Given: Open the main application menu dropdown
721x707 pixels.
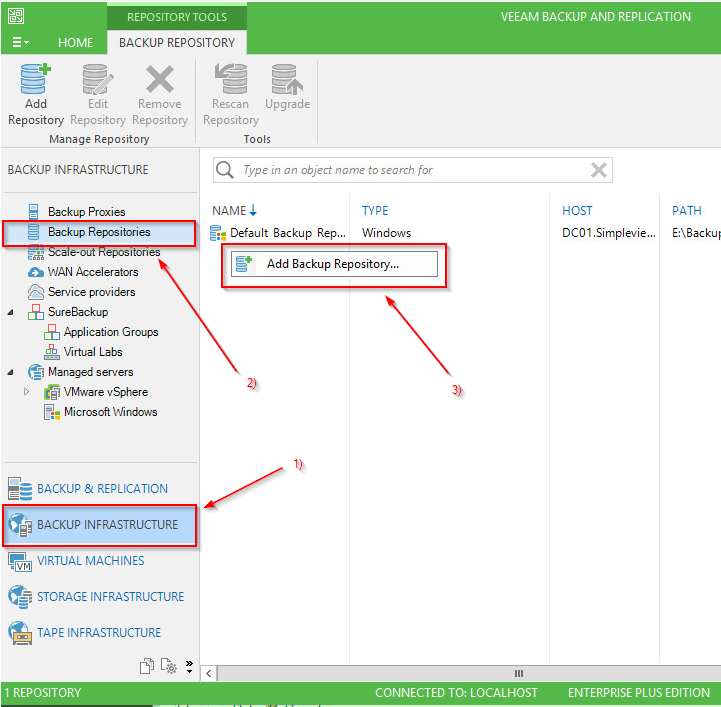Looking at the screenshot, I should coord(19,43).
